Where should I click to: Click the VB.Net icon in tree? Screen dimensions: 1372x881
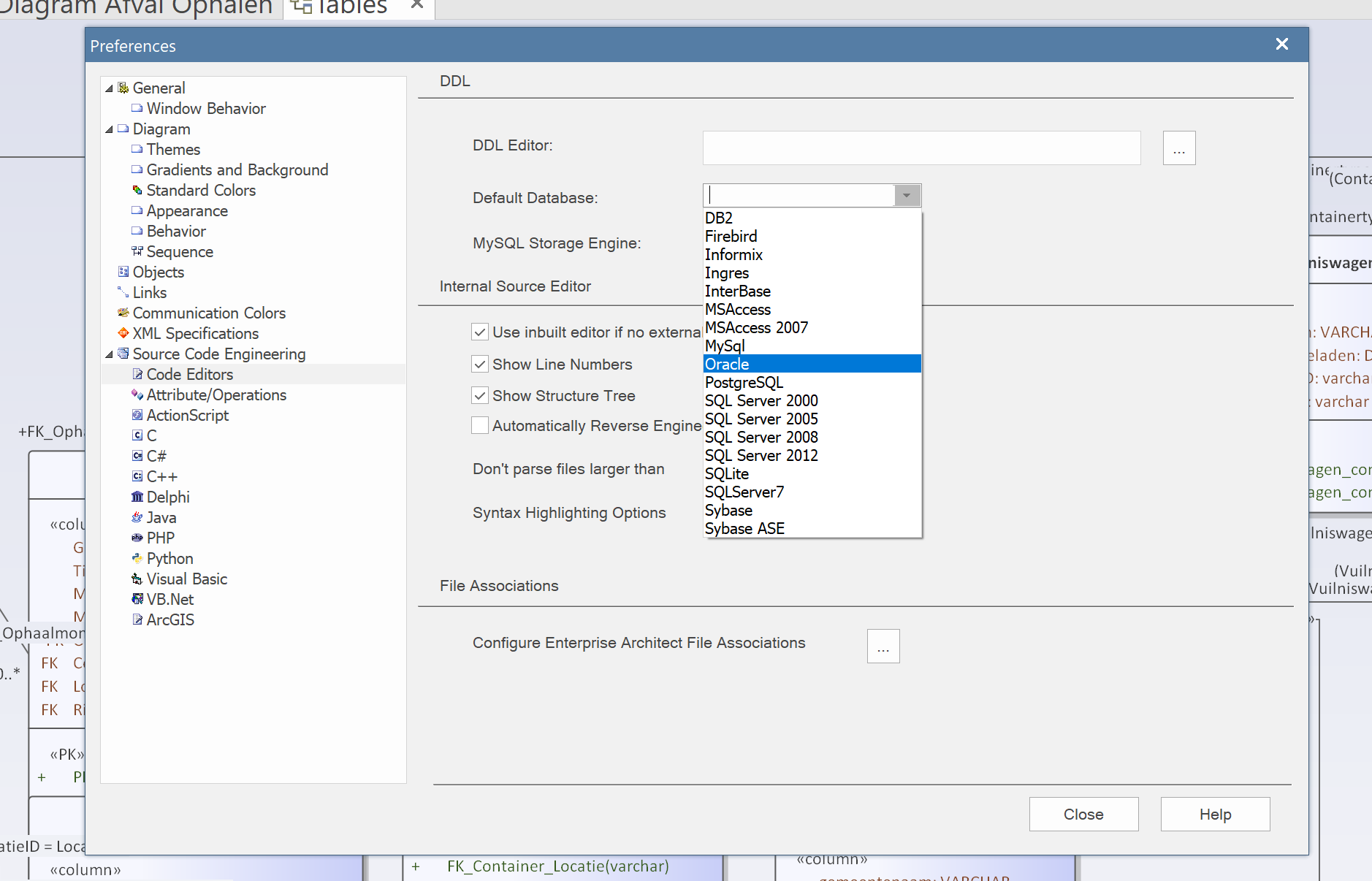137,599
